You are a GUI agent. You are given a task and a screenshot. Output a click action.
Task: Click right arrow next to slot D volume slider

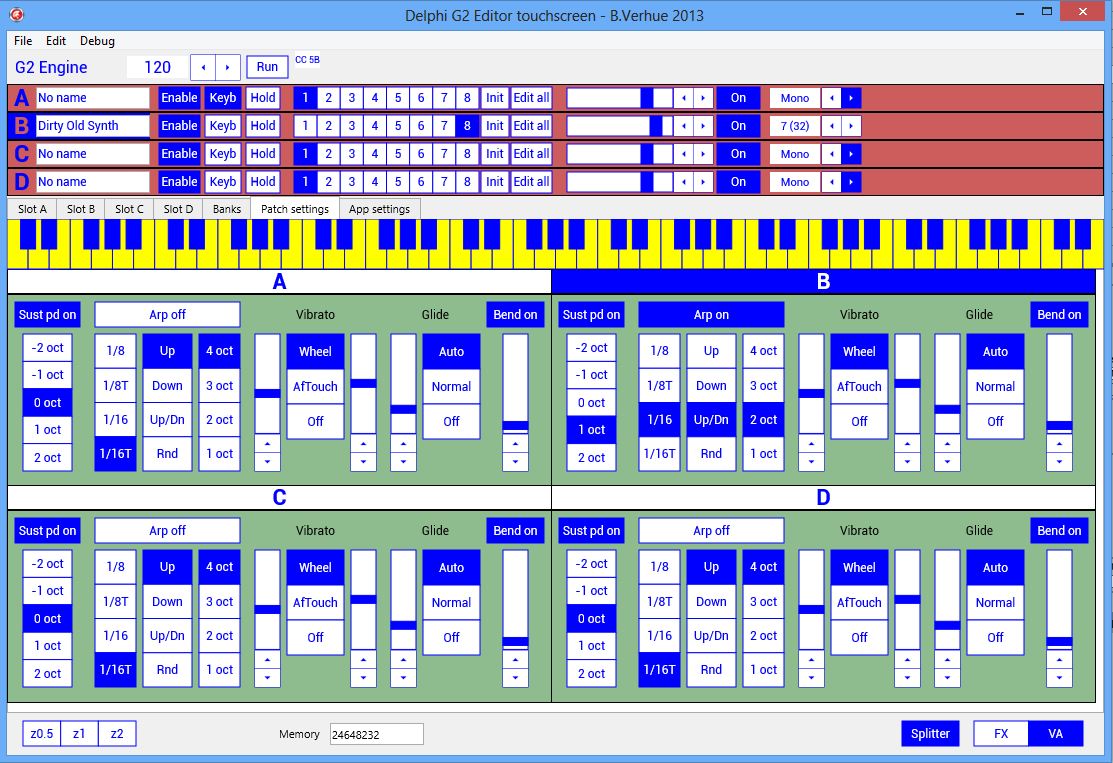tap(704, 182)
